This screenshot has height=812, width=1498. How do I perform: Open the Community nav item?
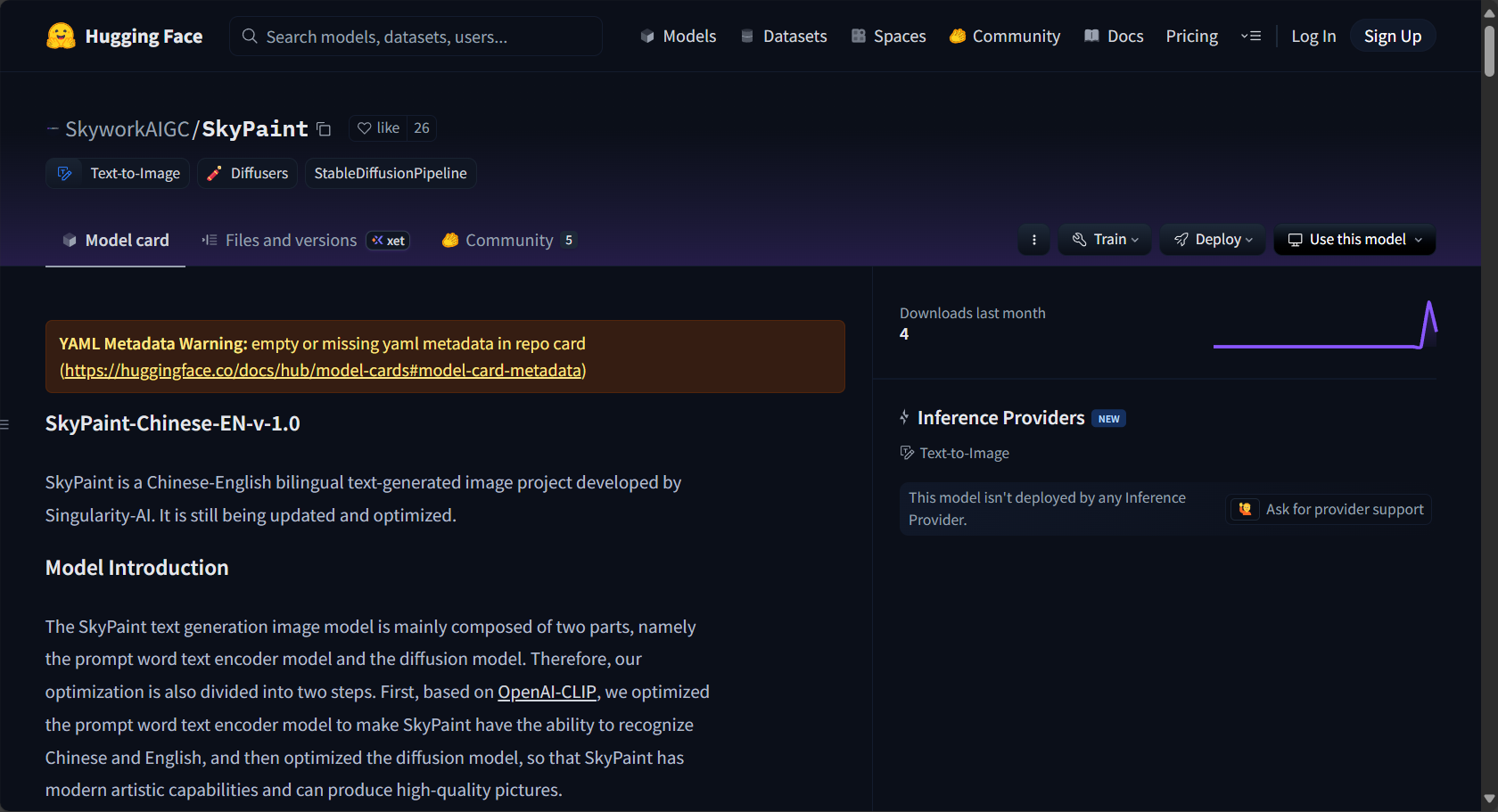tap(1005, 36)
